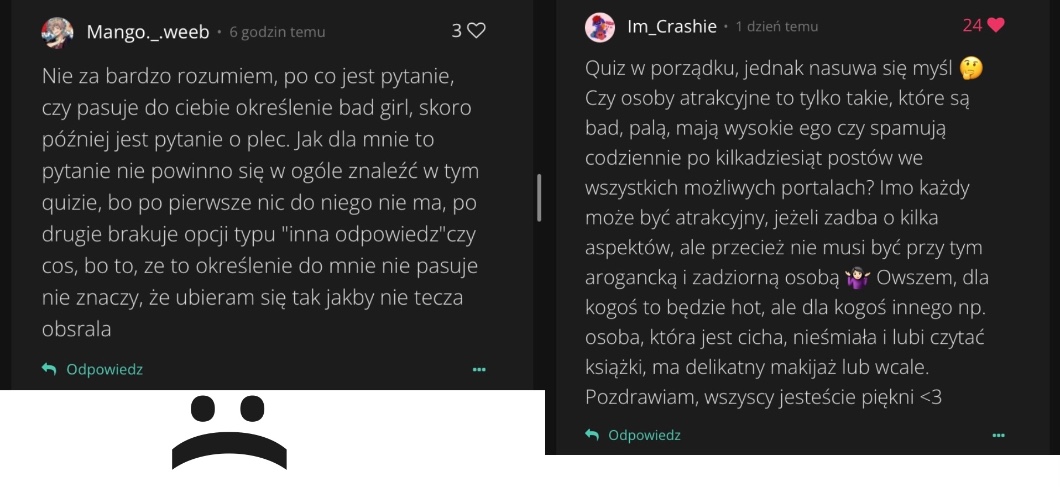Click the '6 godzin temu' timestamp

[x=277, y=32]
